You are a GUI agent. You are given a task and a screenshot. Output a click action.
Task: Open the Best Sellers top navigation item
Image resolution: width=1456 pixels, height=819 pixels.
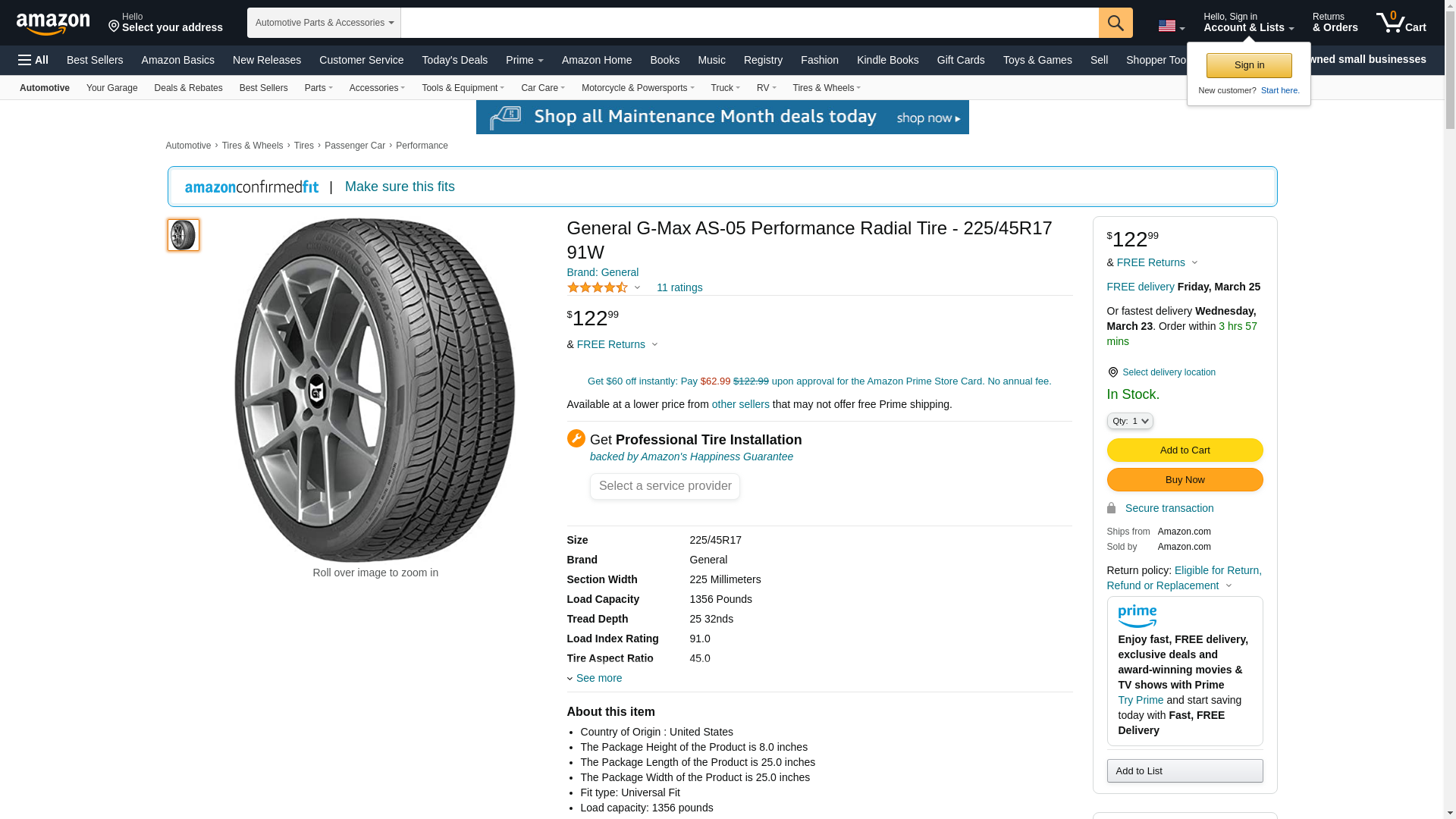(x=95, y=60)
